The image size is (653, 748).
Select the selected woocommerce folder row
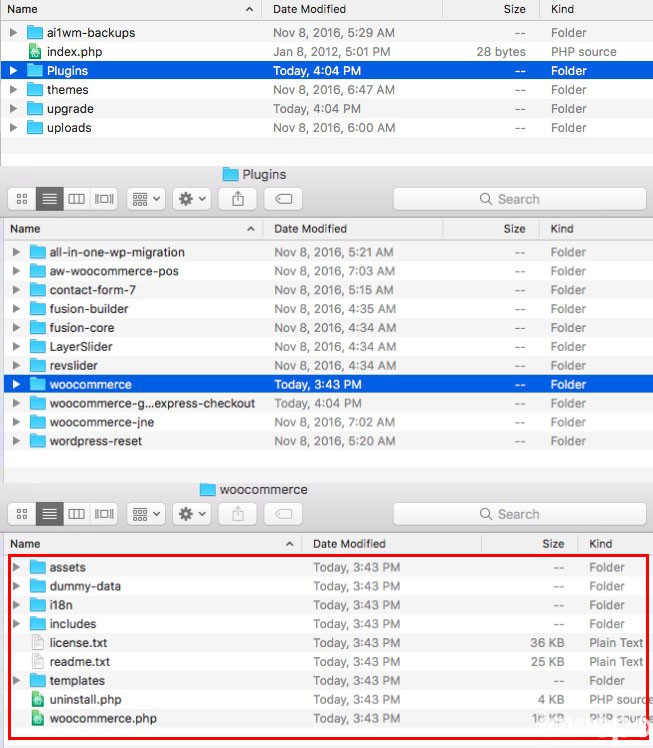pos(328,384)
